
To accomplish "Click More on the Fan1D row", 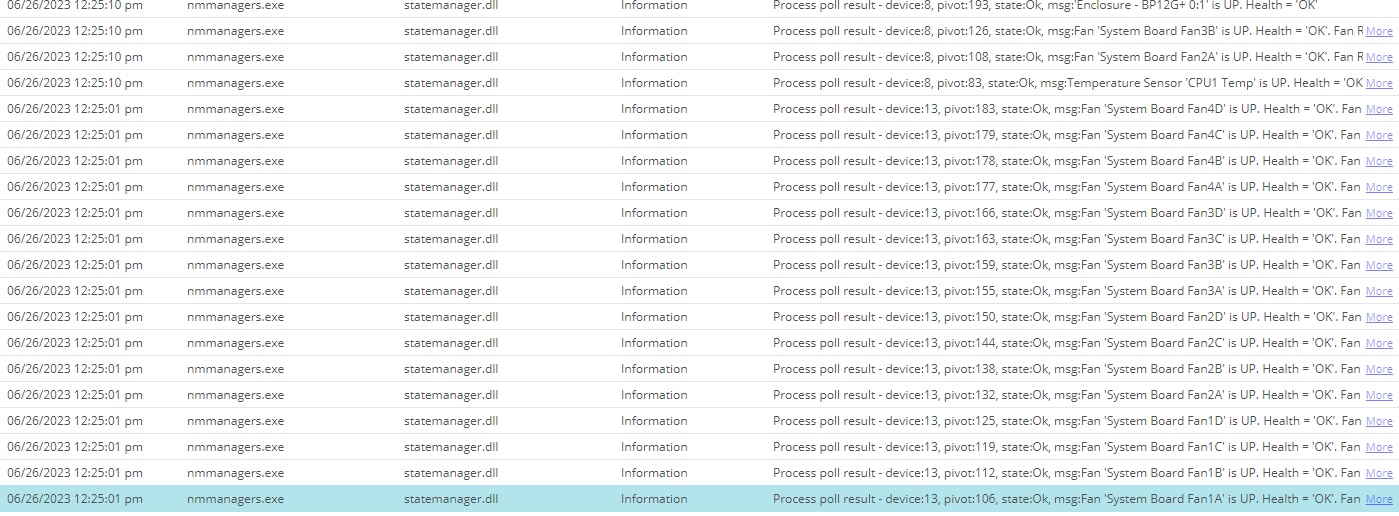I will click(1379, 421).
